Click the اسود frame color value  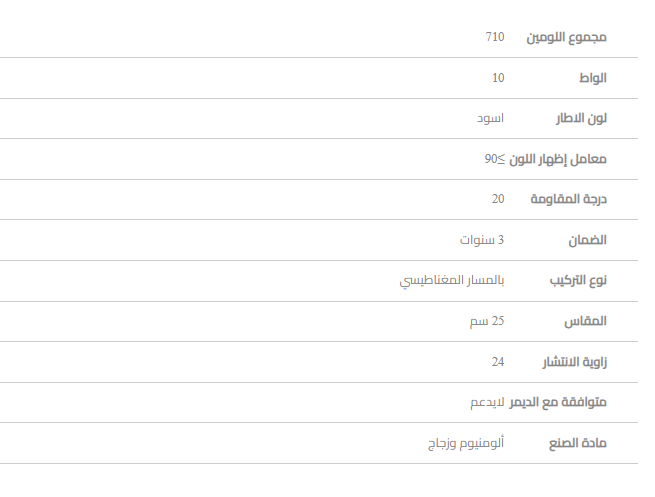(x=490, y=118)
